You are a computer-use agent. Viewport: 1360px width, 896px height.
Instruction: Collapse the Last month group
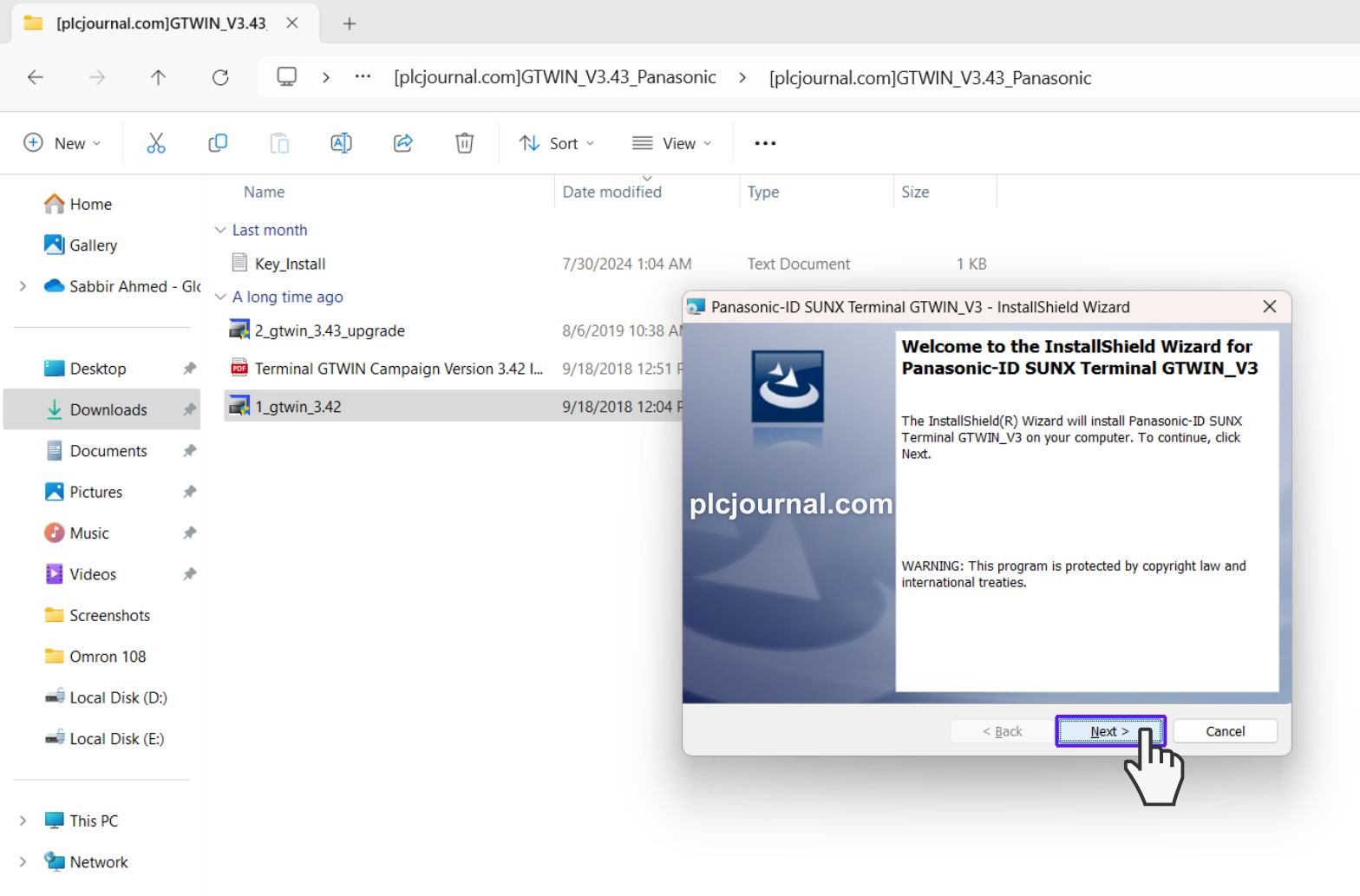click(x=220, y=230)
